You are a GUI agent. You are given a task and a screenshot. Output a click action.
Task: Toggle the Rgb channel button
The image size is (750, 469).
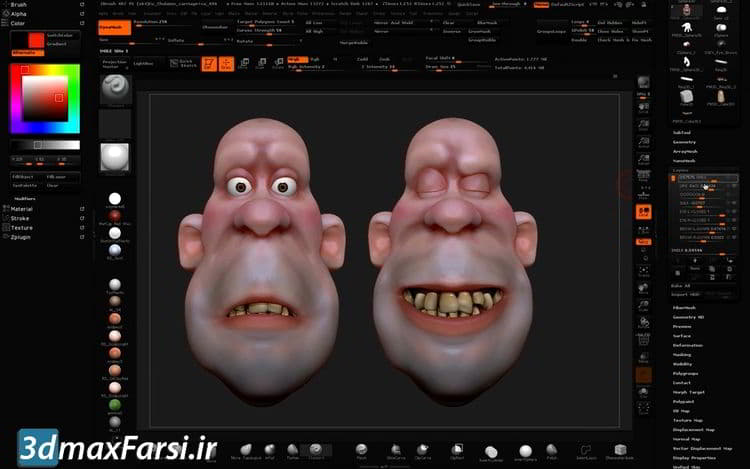pos(315,59)
